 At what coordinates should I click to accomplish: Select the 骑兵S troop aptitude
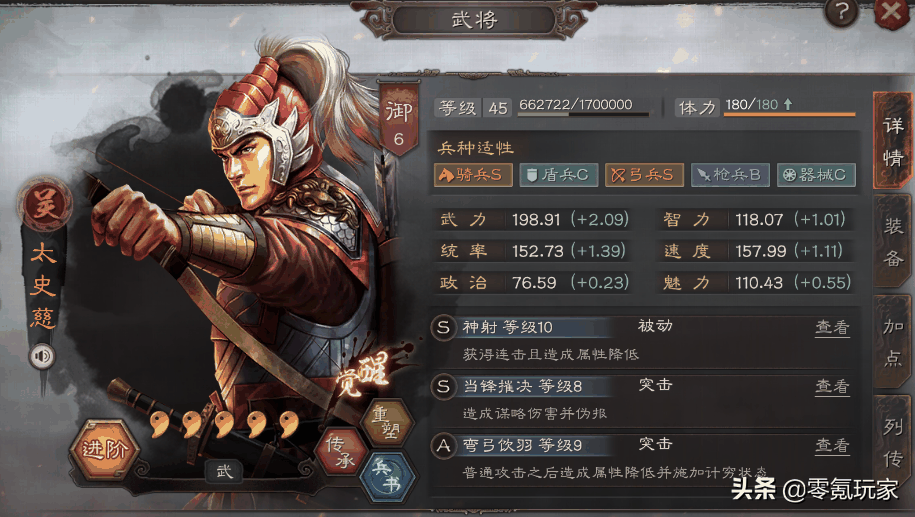click(473, 174)
